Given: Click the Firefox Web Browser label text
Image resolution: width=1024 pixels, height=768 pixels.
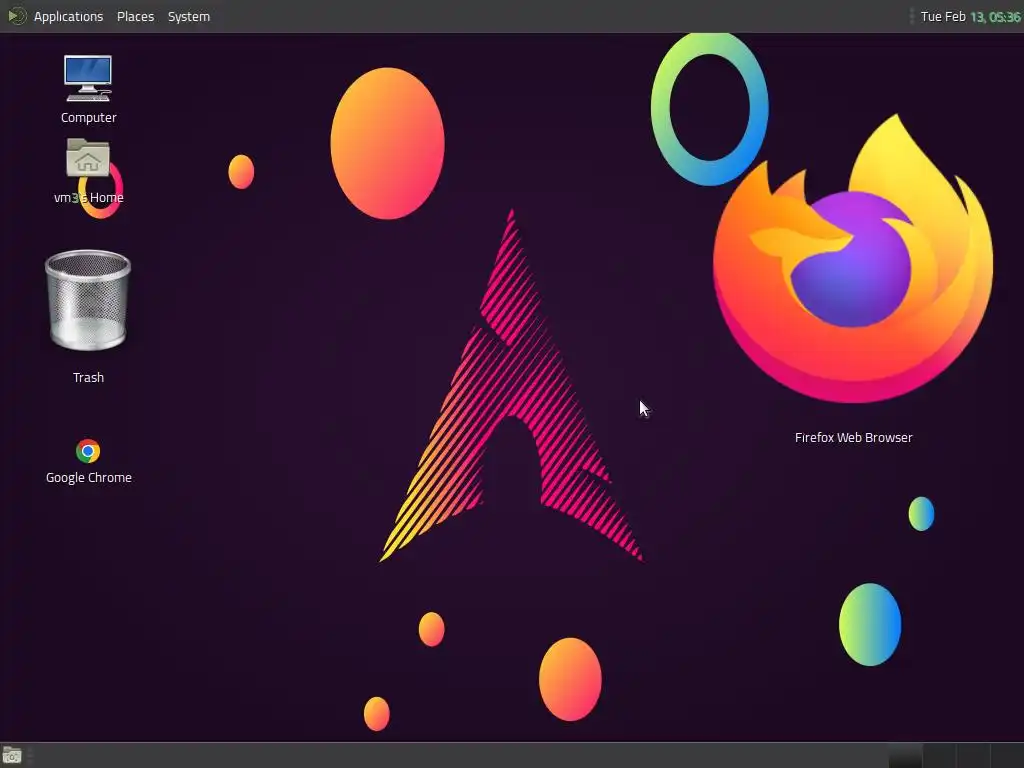Looking at the screenshot, I should (x=854, y=438).
